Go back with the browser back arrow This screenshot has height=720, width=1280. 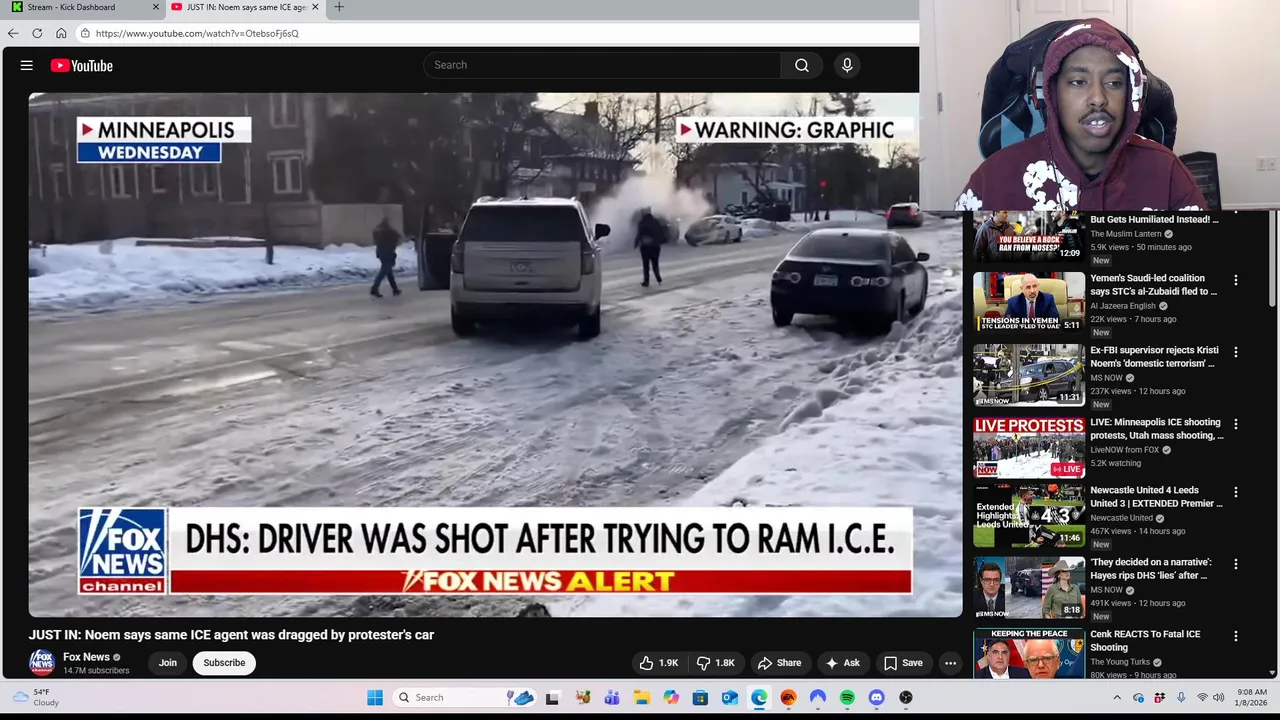pyautogui.click(x=13, y=33)
